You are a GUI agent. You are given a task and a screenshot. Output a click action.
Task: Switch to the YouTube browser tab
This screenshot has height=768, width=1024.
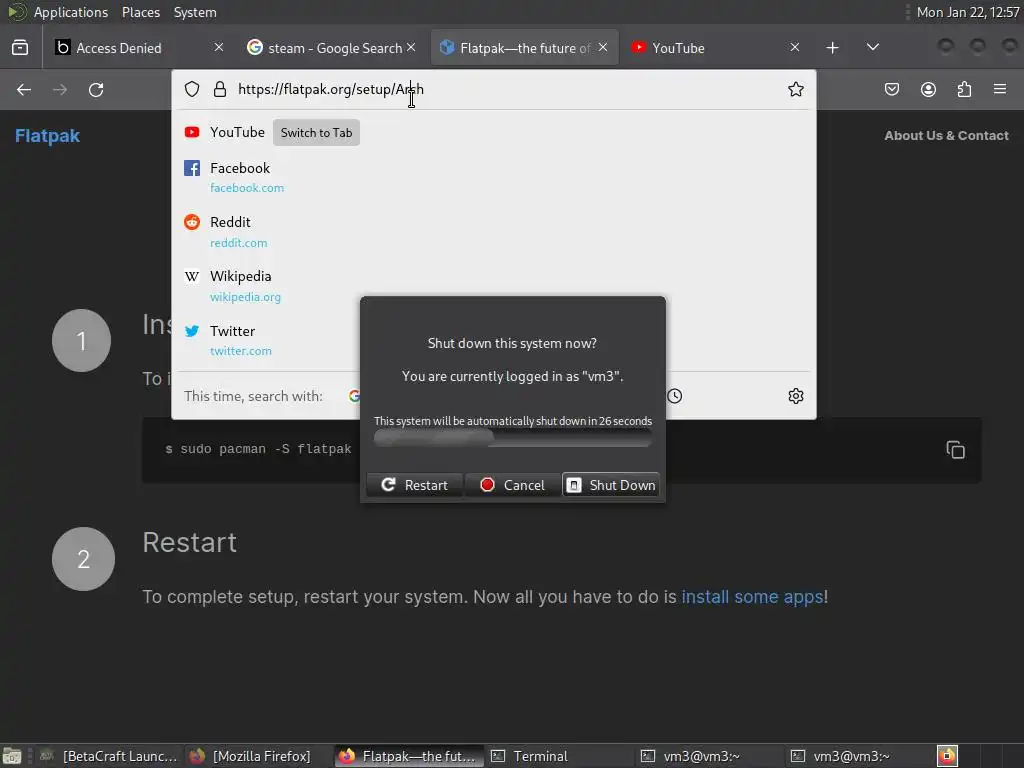pos(715,48)
